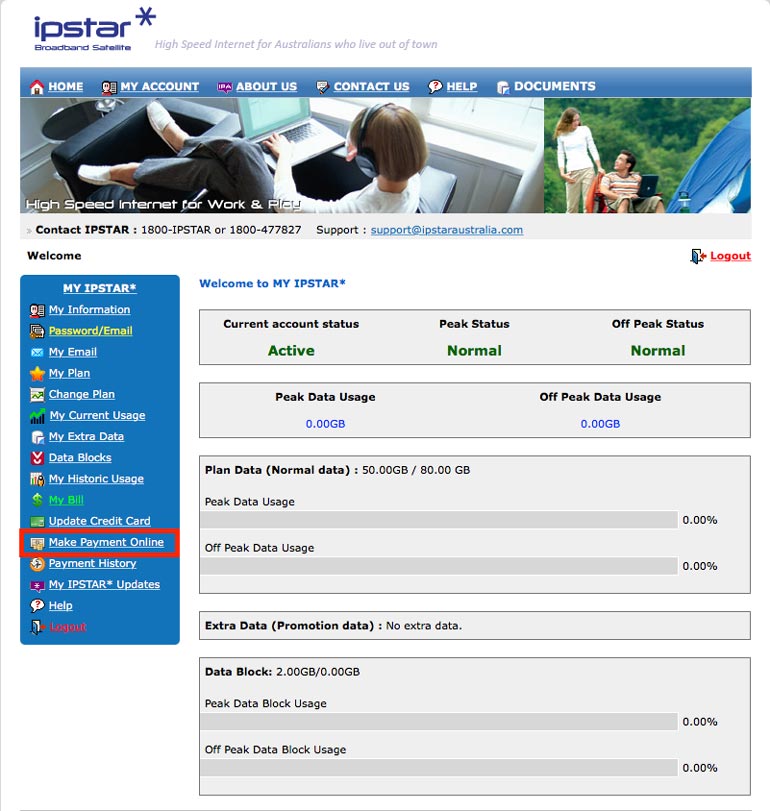Click the My Plan star icon
The width and height of the screenshot is (770, 811).
click(x=37, y=373)
